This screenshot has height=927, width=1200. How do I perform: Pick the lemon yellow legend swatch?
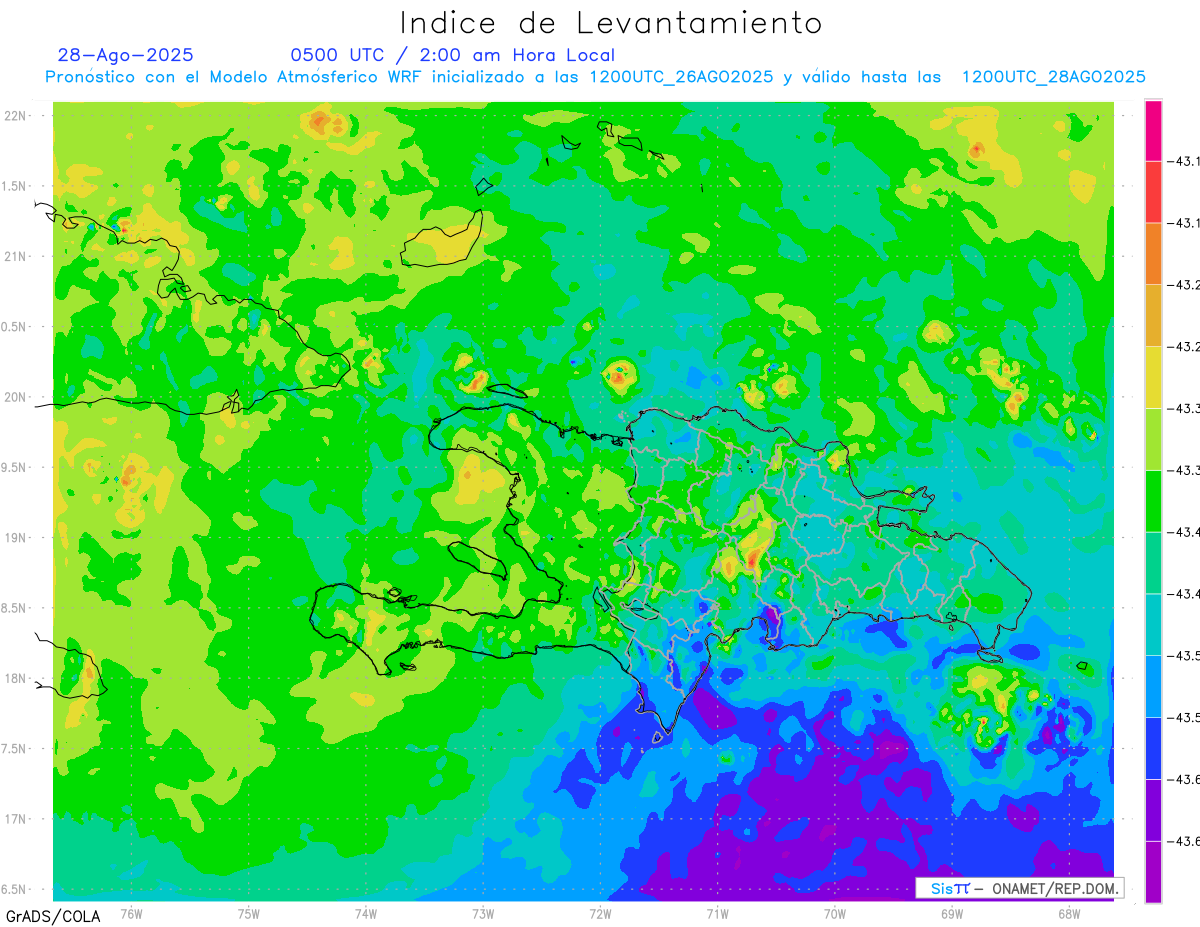pos(1154,377)
